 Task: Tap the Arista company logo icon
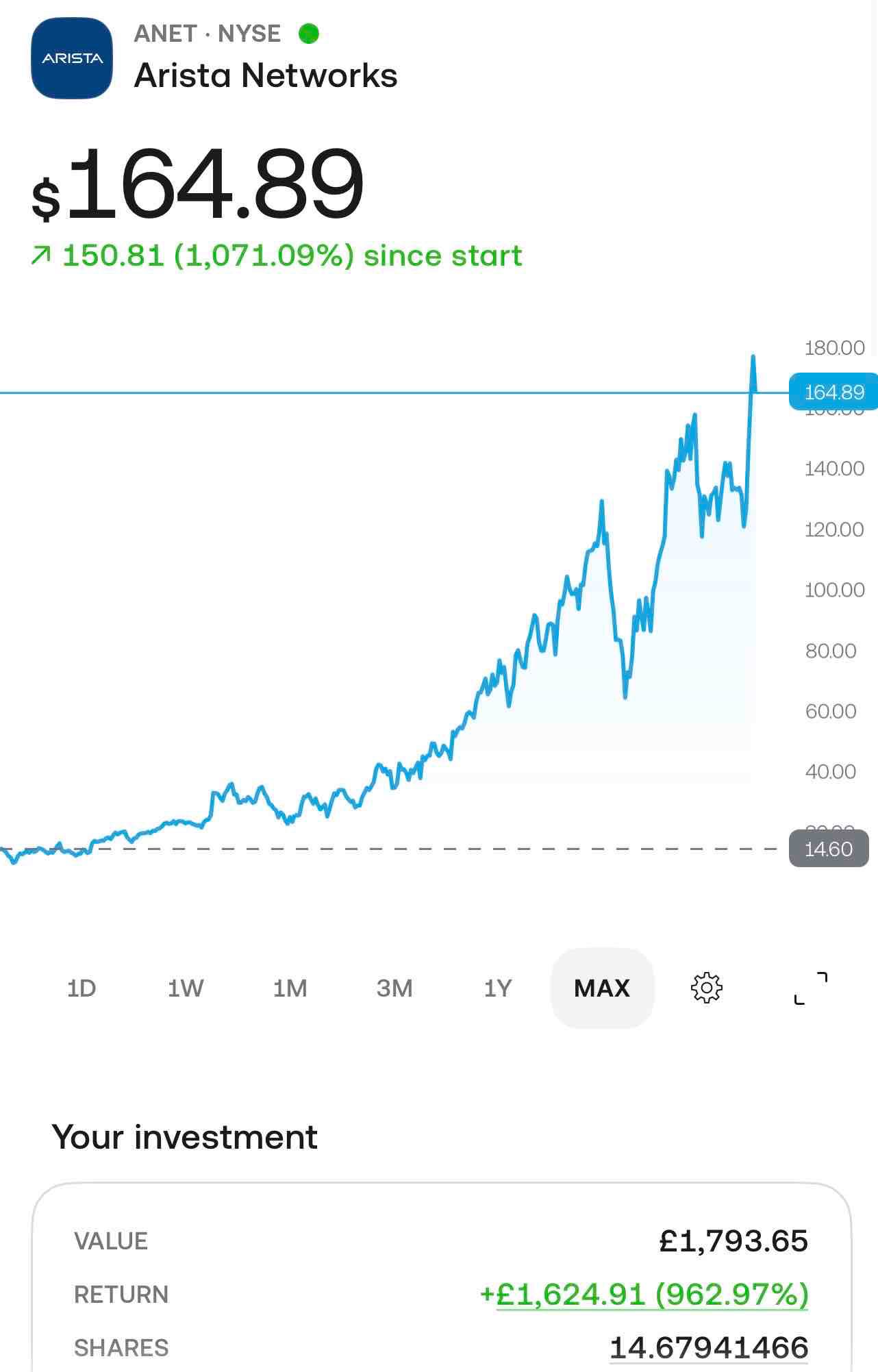tap(72, 58)
